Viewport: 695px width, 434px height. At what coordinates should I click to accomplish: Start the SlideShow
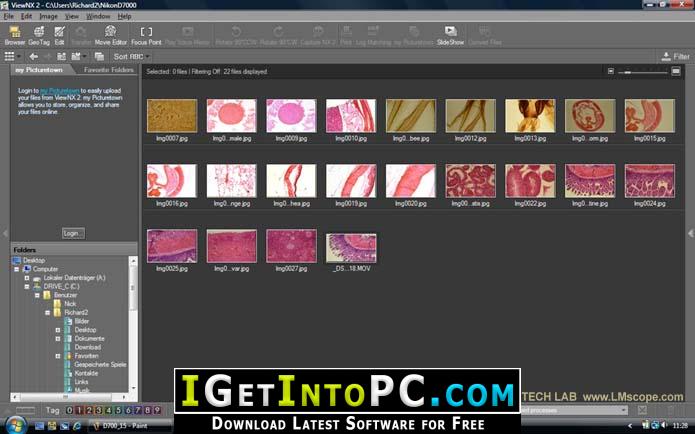coord(450,35)
